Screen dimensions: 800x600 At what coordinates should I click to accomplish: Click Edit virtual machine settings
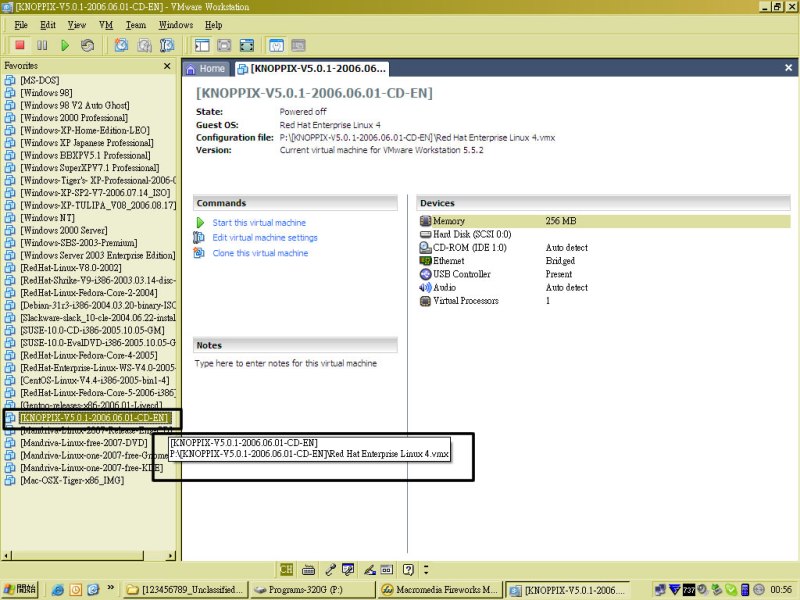click(265, 238)
